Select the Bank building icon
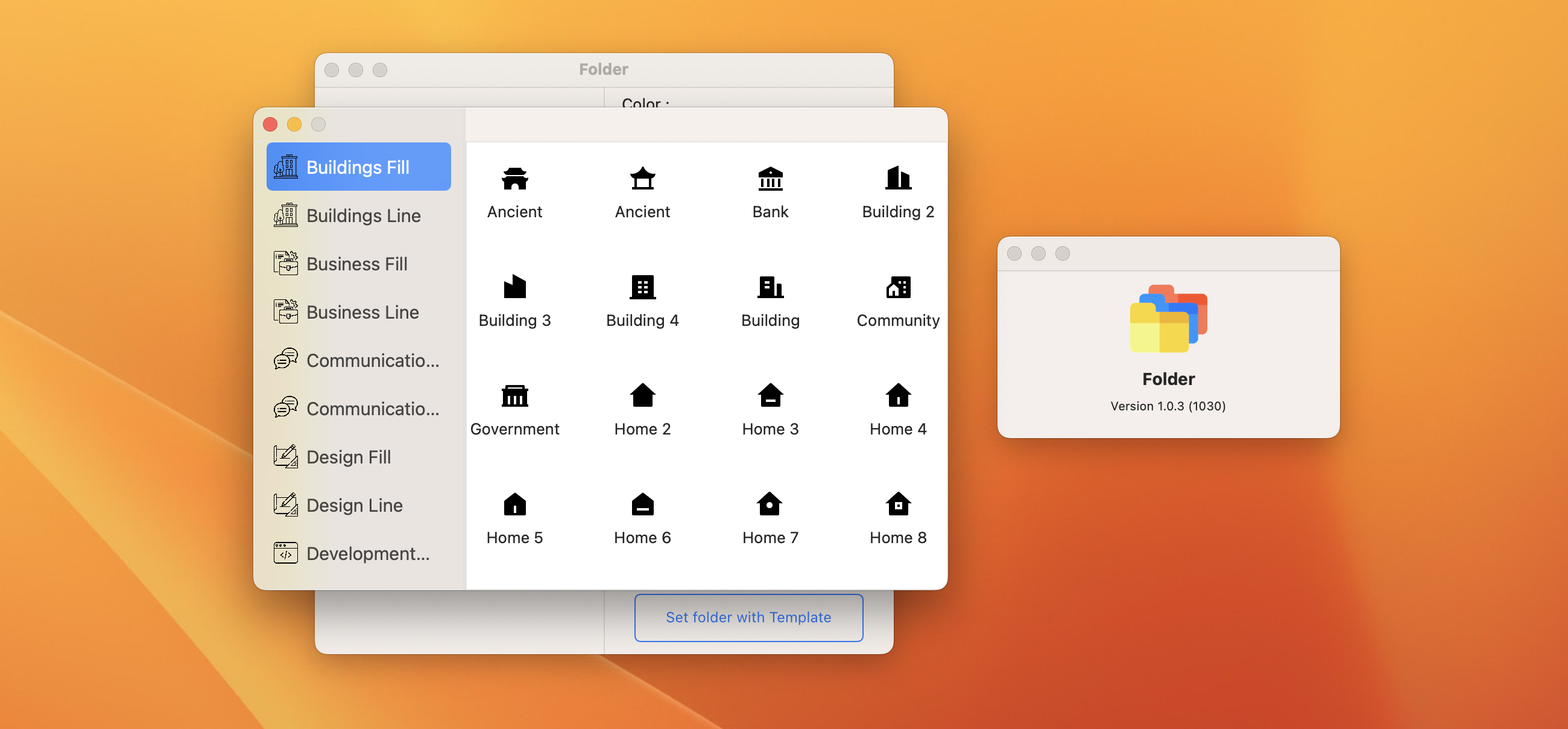The height and width of the screenshot is (729, 1568). tap(770, 179)
